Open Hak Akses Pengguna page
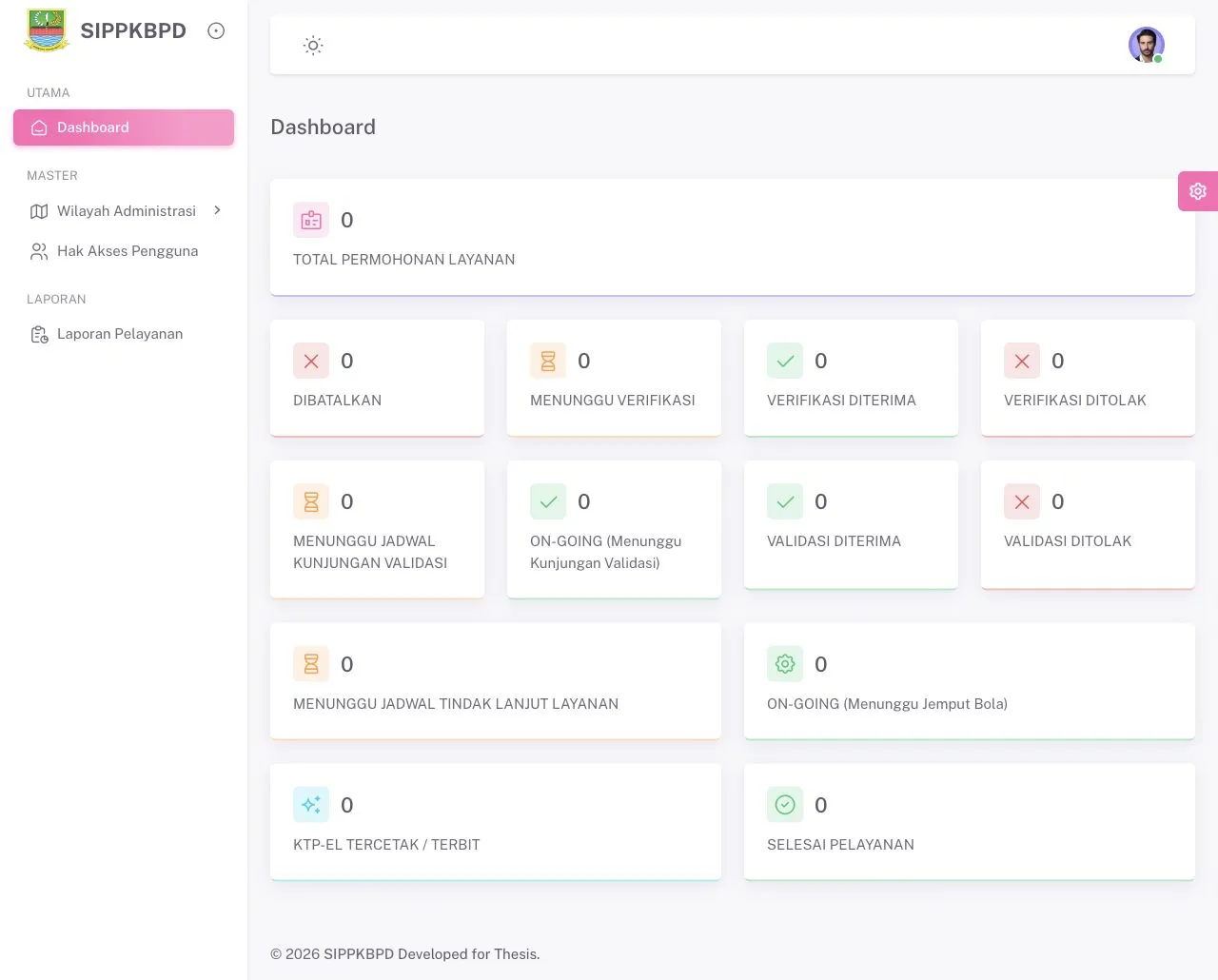 (124, 251)
